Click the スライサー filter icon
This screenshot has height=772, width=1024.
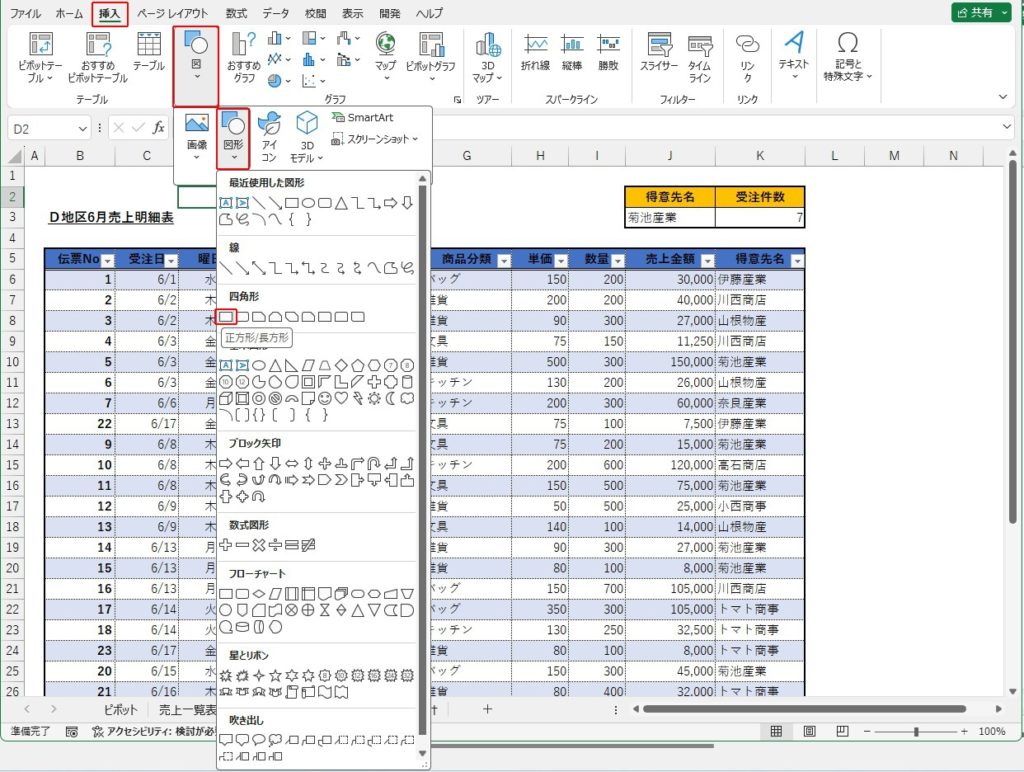660,54
